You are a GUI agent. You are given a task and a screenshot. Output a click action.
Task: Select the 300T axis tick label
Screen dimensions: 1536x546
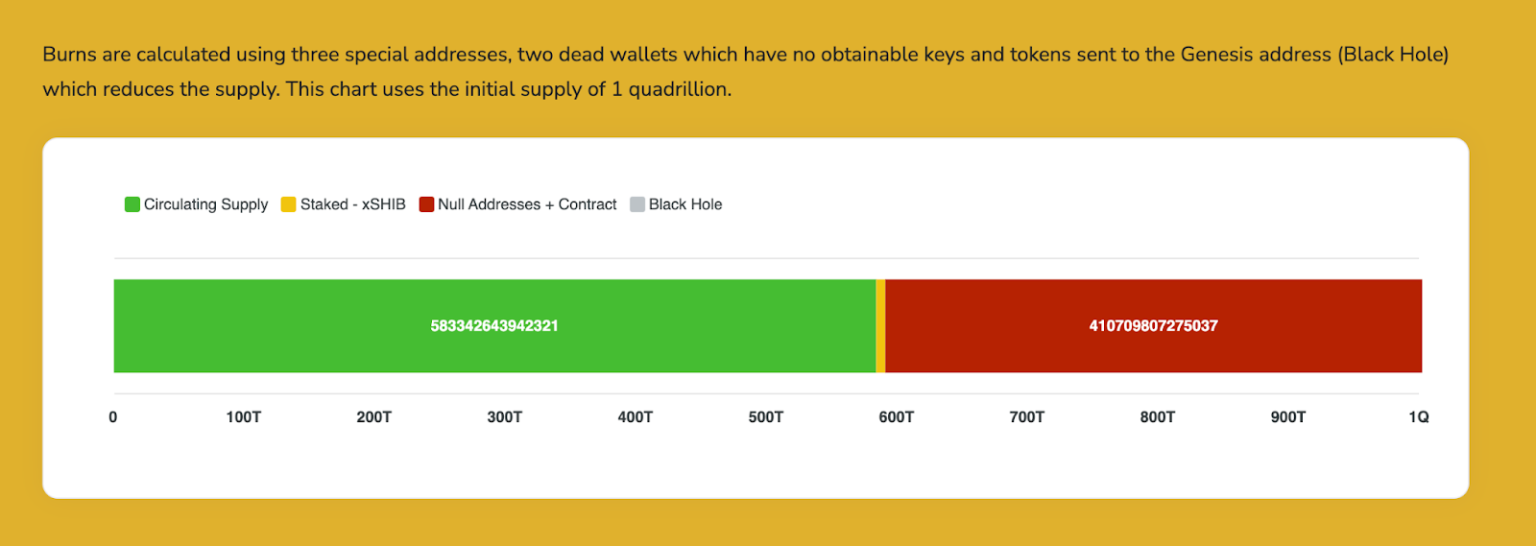[504, 417]
